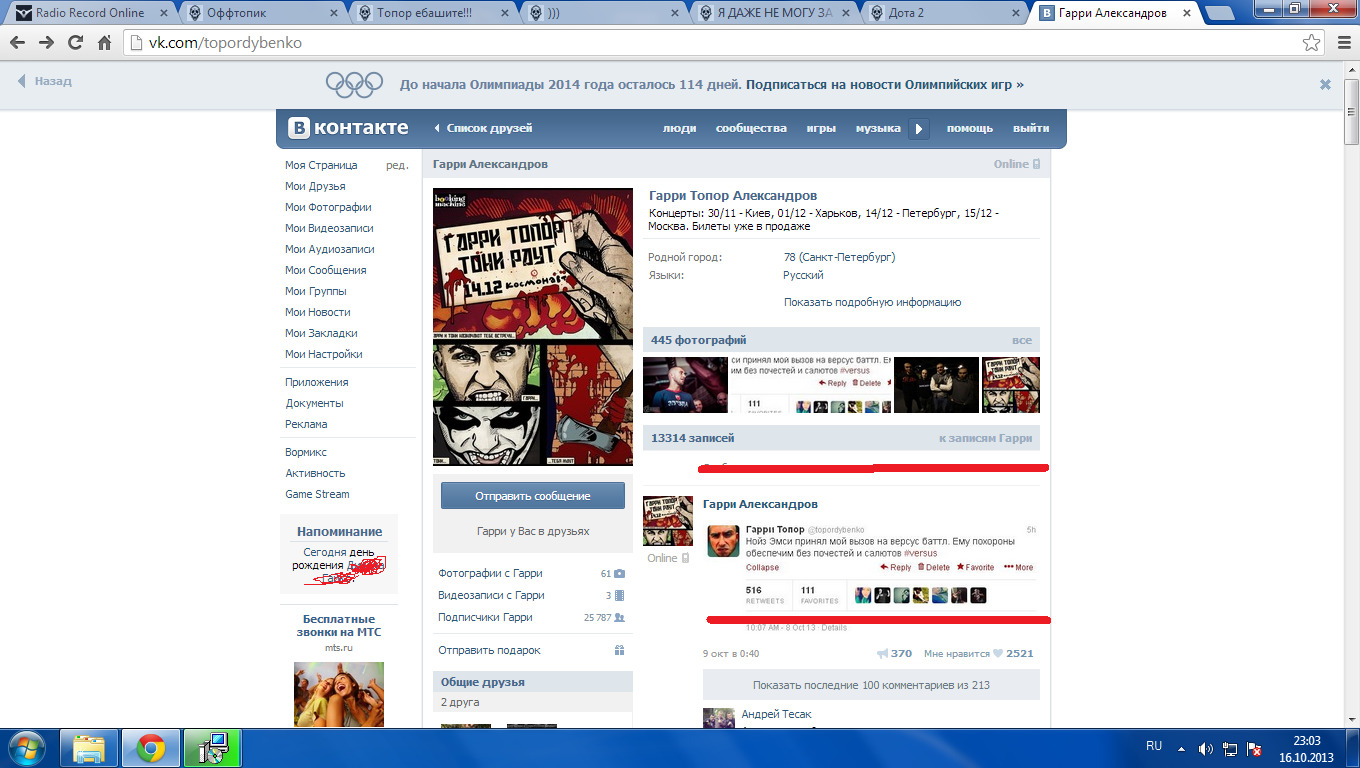This screenshot has width=1360, height=768.
Task: Open Windows Explorer from the taskbar
Action: click(90, 748)
